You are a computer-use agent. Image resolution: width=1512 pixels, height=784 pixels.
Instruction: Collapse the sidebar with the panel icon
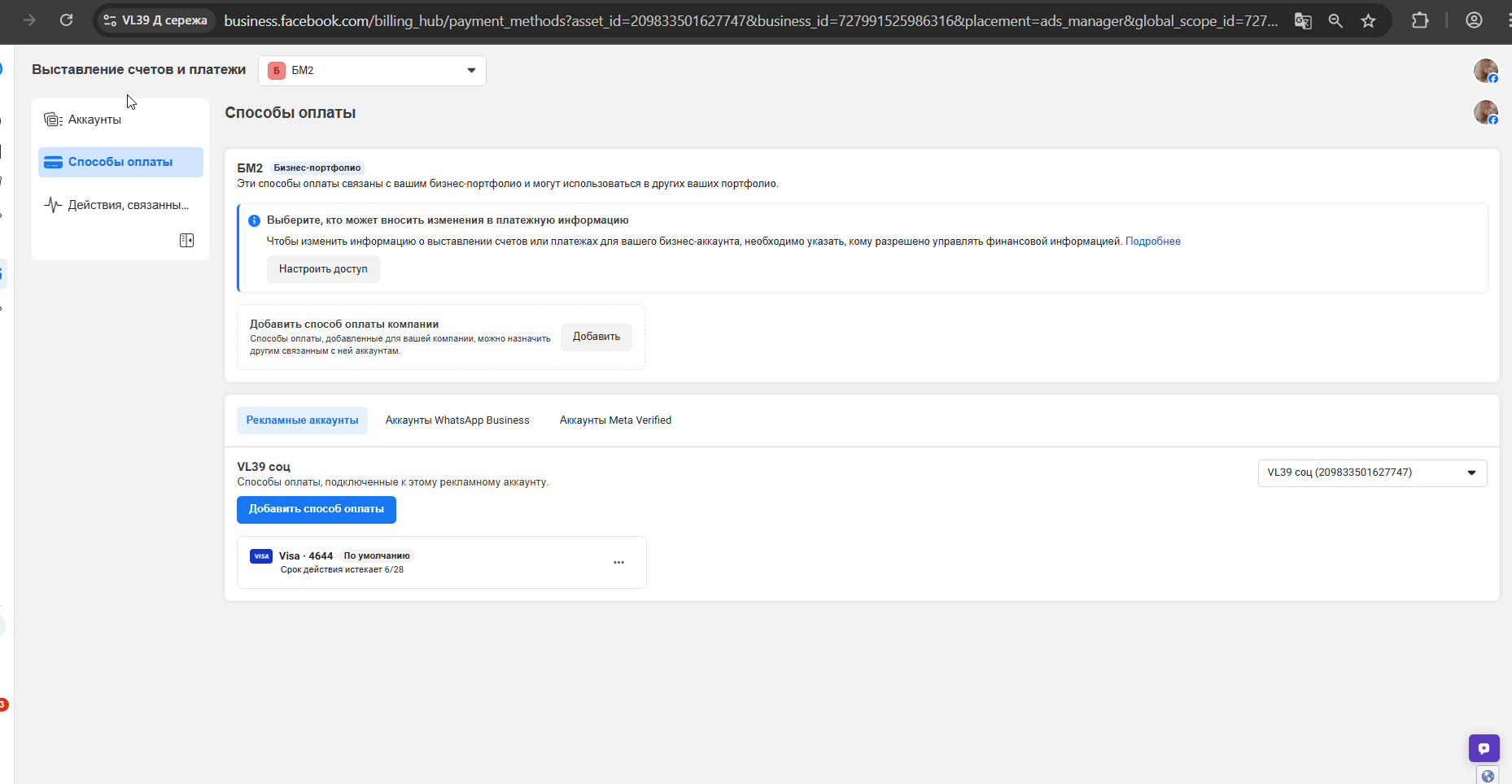tap(186, 240)
